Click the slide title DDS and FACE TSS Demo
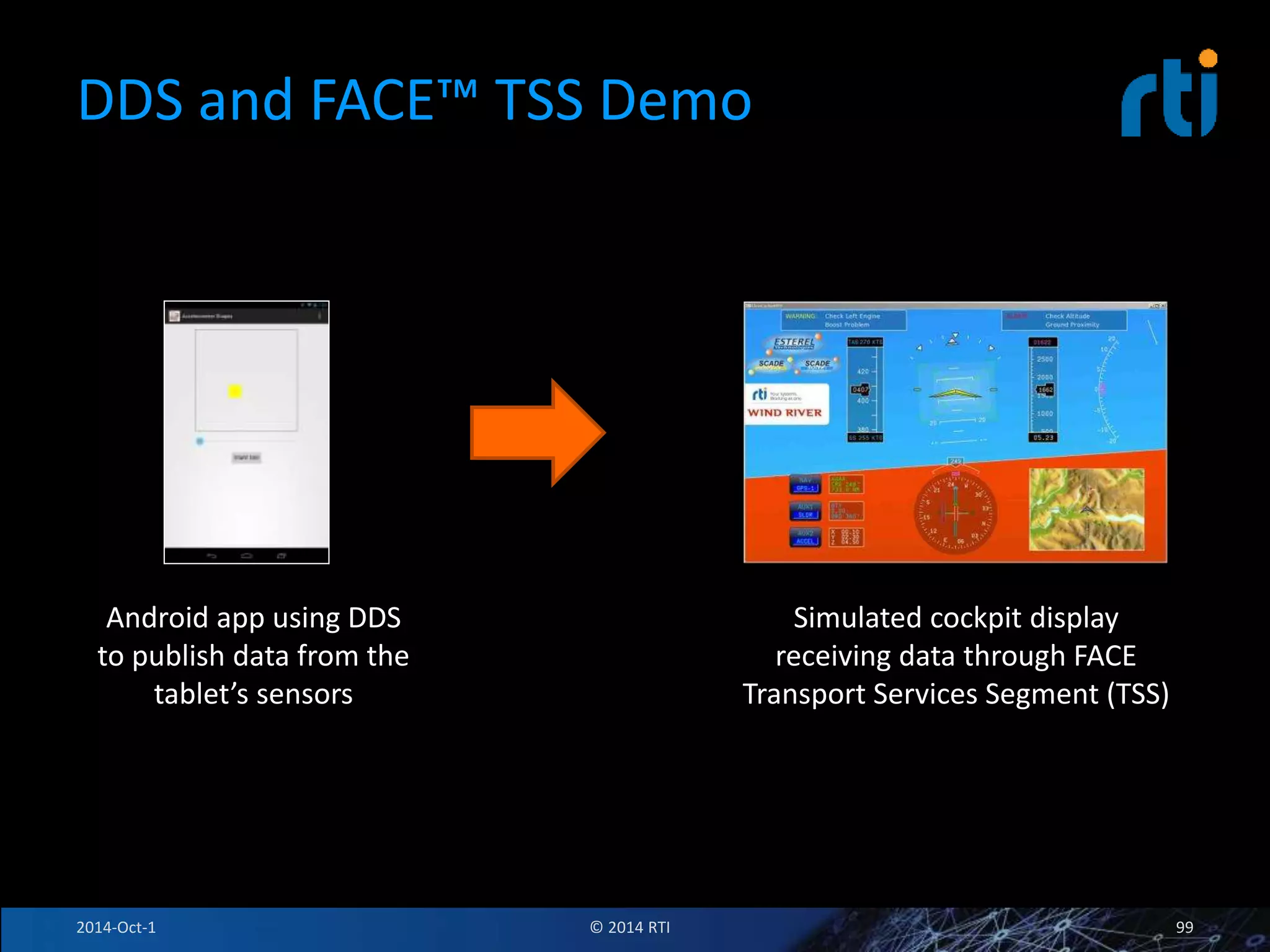 (415, 100)
